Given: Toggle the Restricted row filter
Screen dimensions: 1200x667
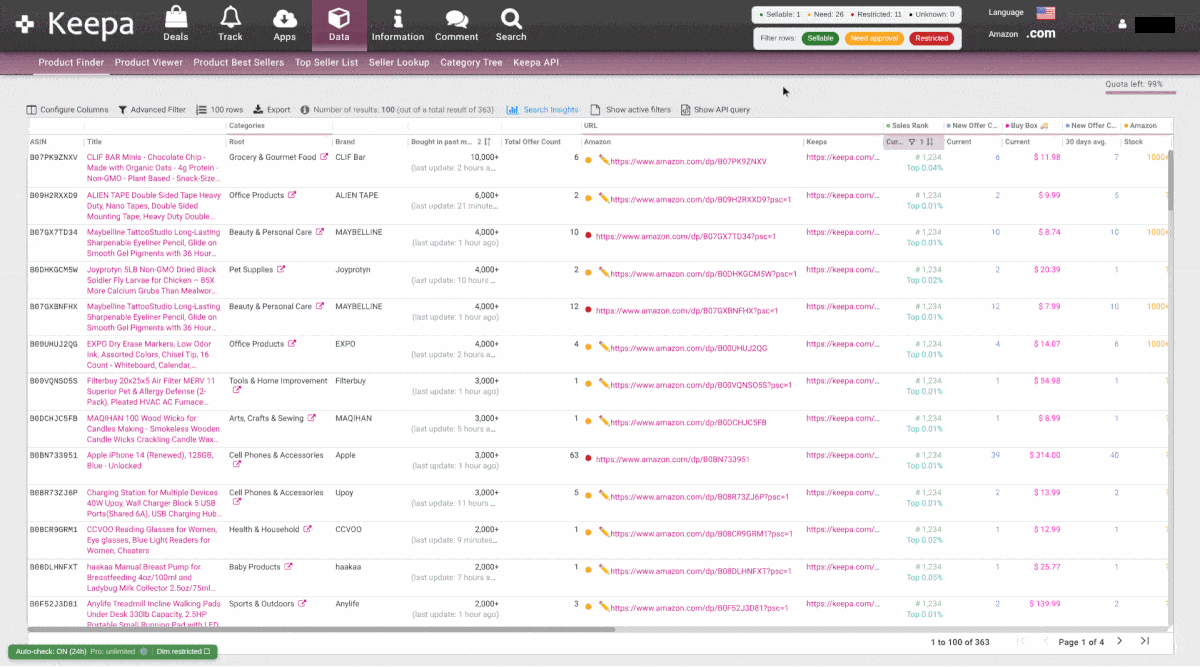Looking at the screenshot, I should (931, 38).
